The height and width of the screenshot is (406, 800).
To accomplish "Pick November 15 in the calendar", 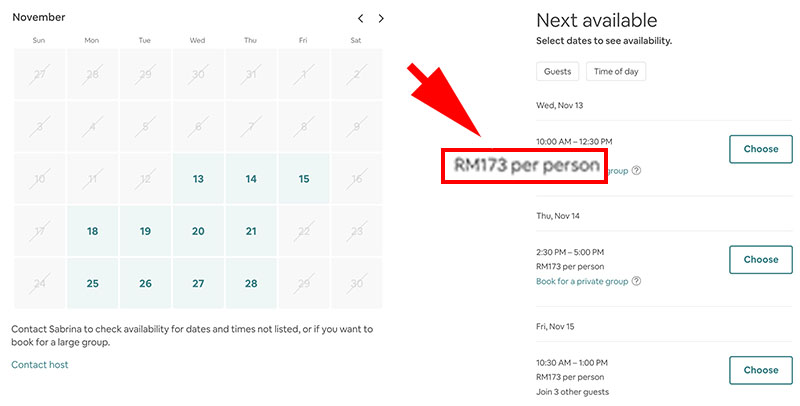I will pyautogui.click(x=304, y=179).
